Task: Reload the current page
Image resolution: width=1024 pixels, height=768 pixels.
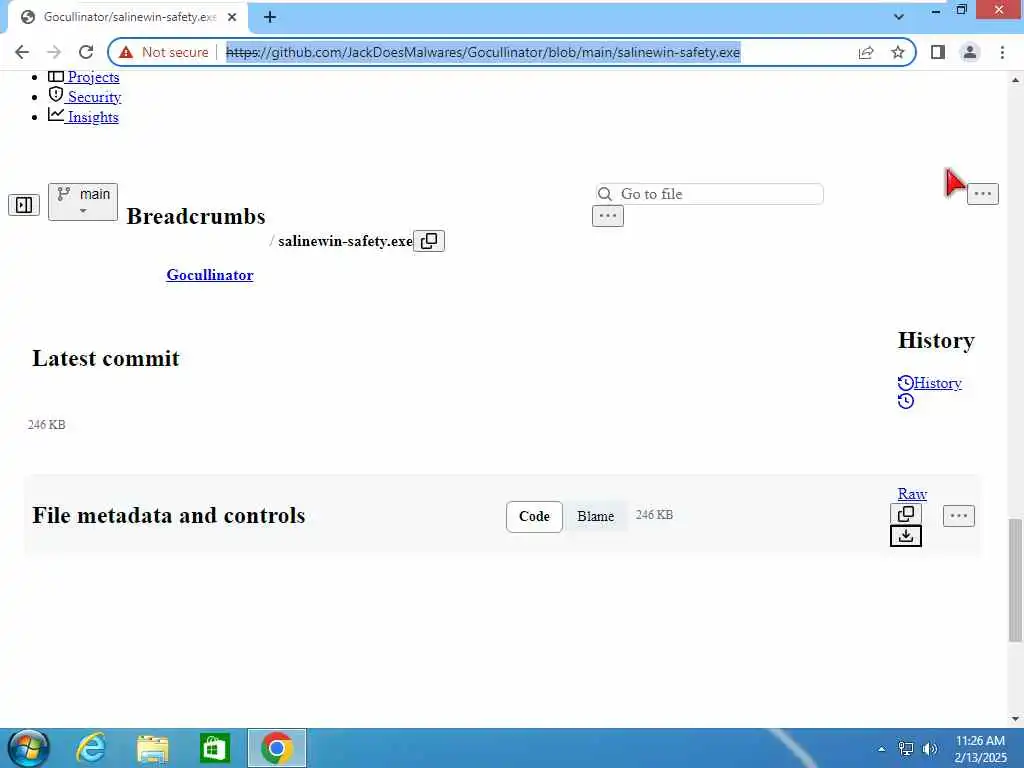Action: tap(86, 52)
